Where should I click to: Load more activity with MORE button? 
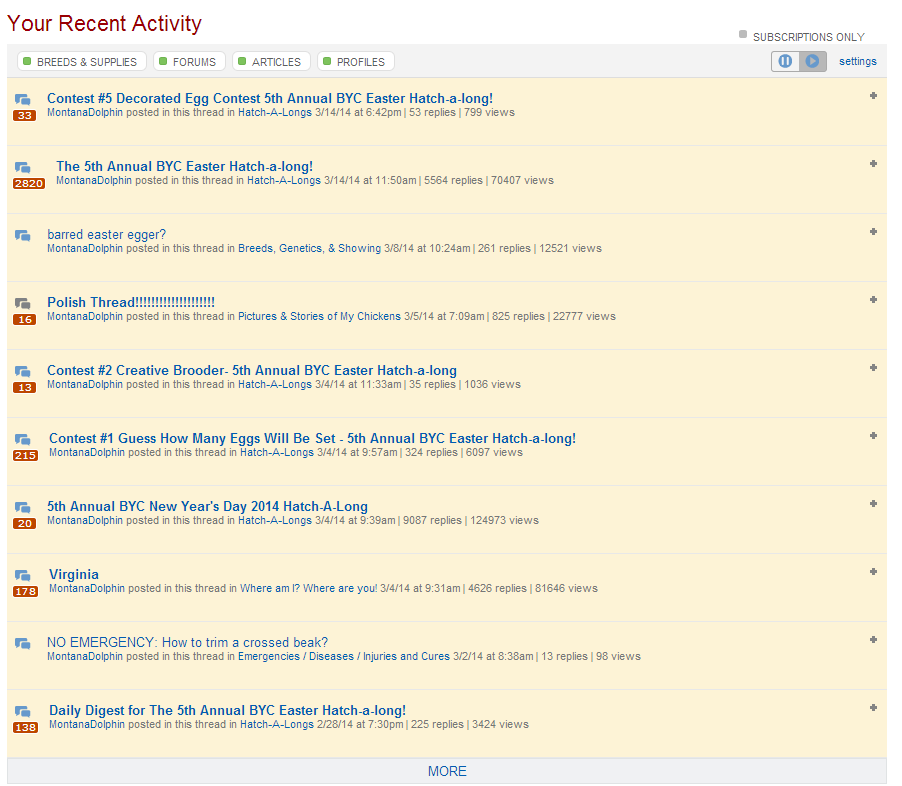point(447,771)
